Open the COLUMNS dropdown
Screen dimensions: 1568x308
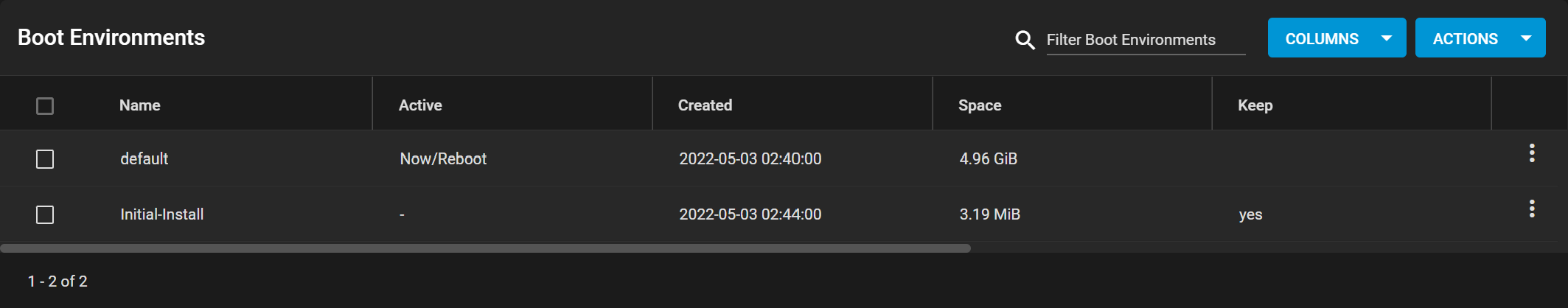point(1322,38)
